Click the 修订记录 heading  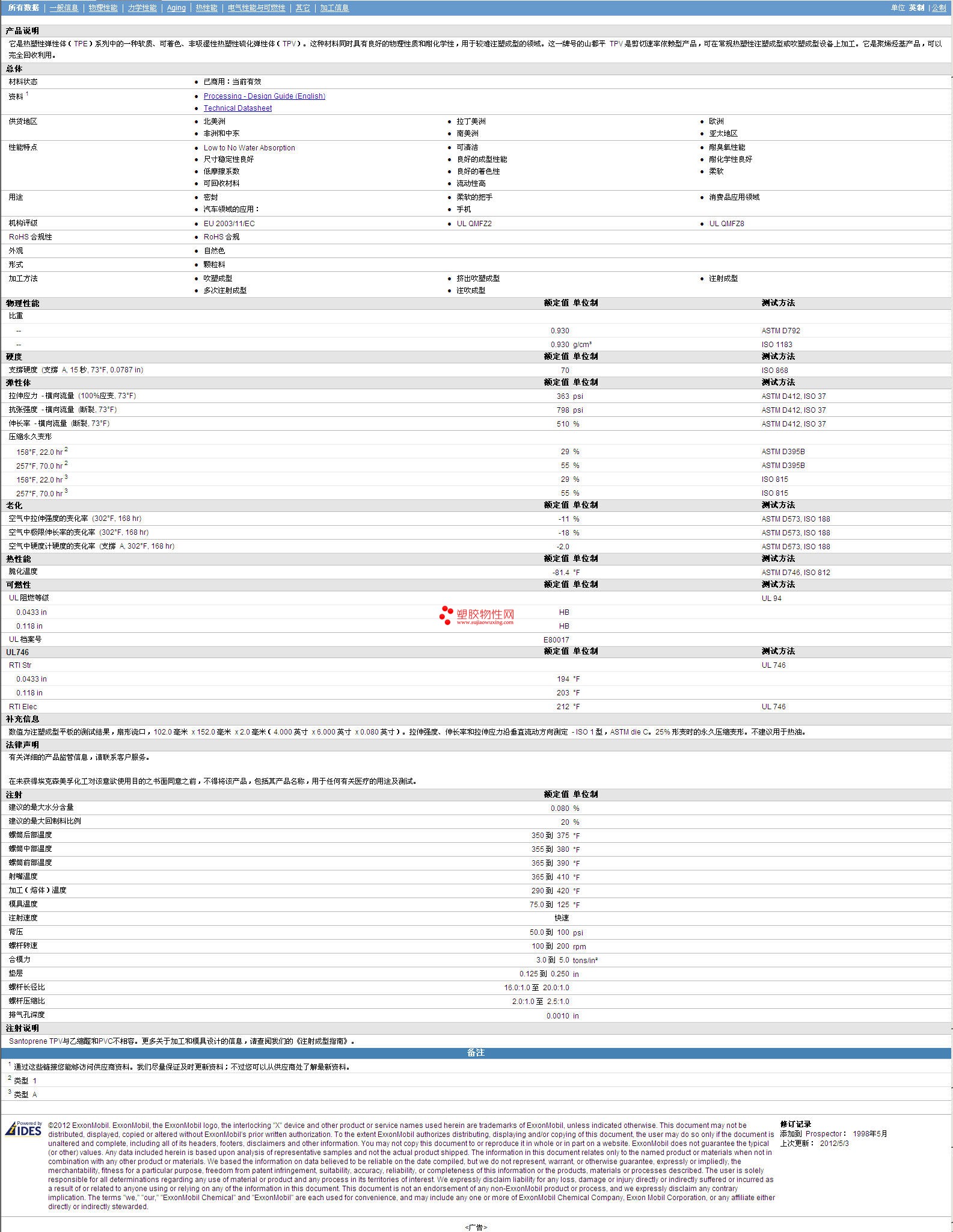coord(795,1124)
